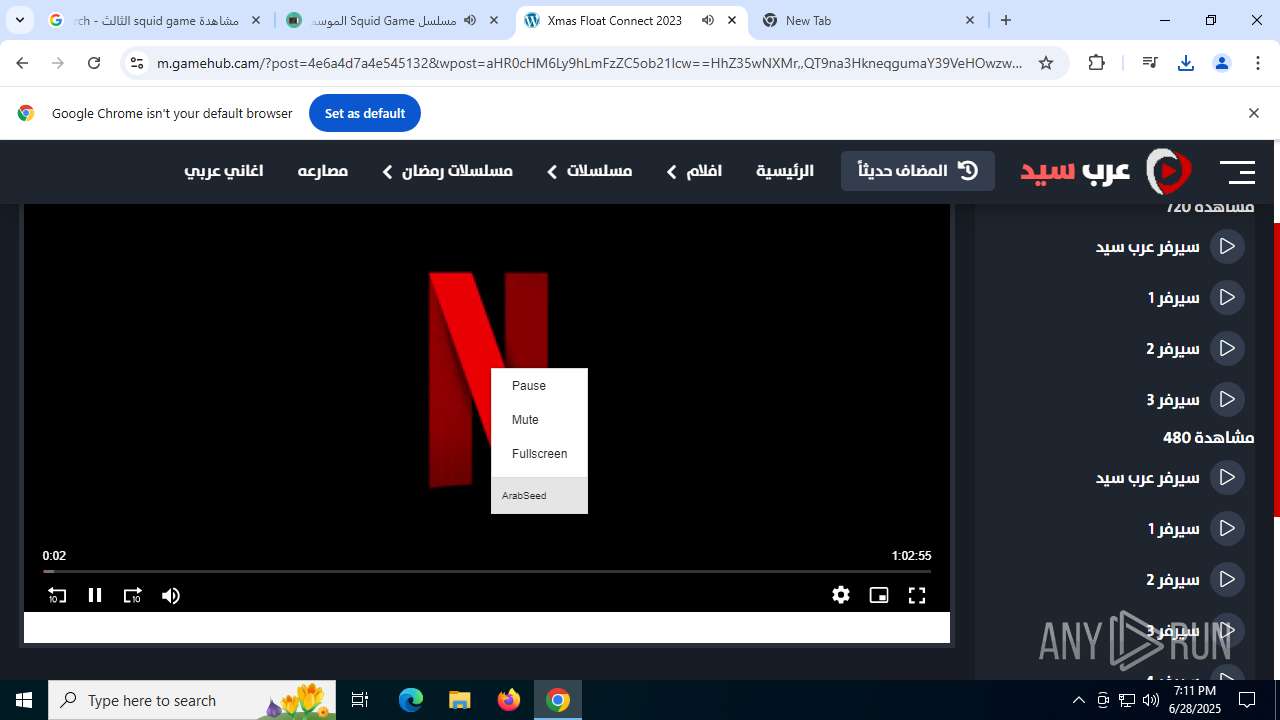The image size is (1280, 720).
Task: Show hidden system tray icons
Action: pos(1078,700)
